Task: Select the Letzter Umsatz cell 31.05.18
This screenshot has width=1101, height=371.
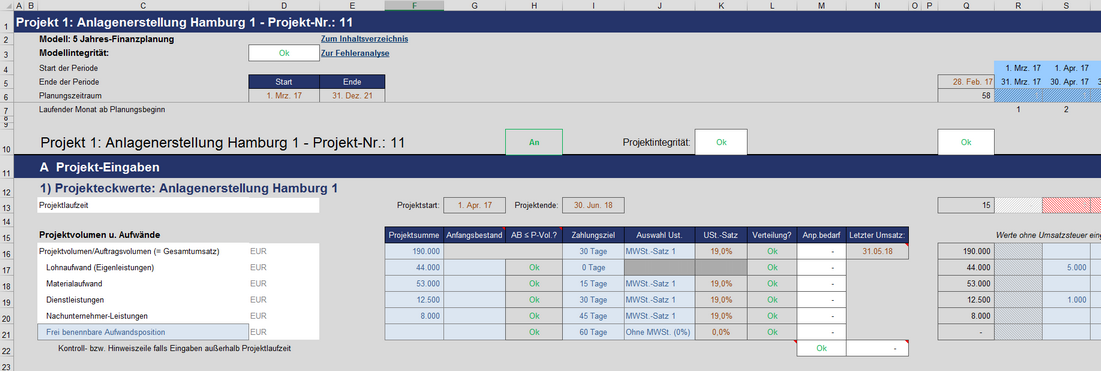Action: [x=878, y=251]
